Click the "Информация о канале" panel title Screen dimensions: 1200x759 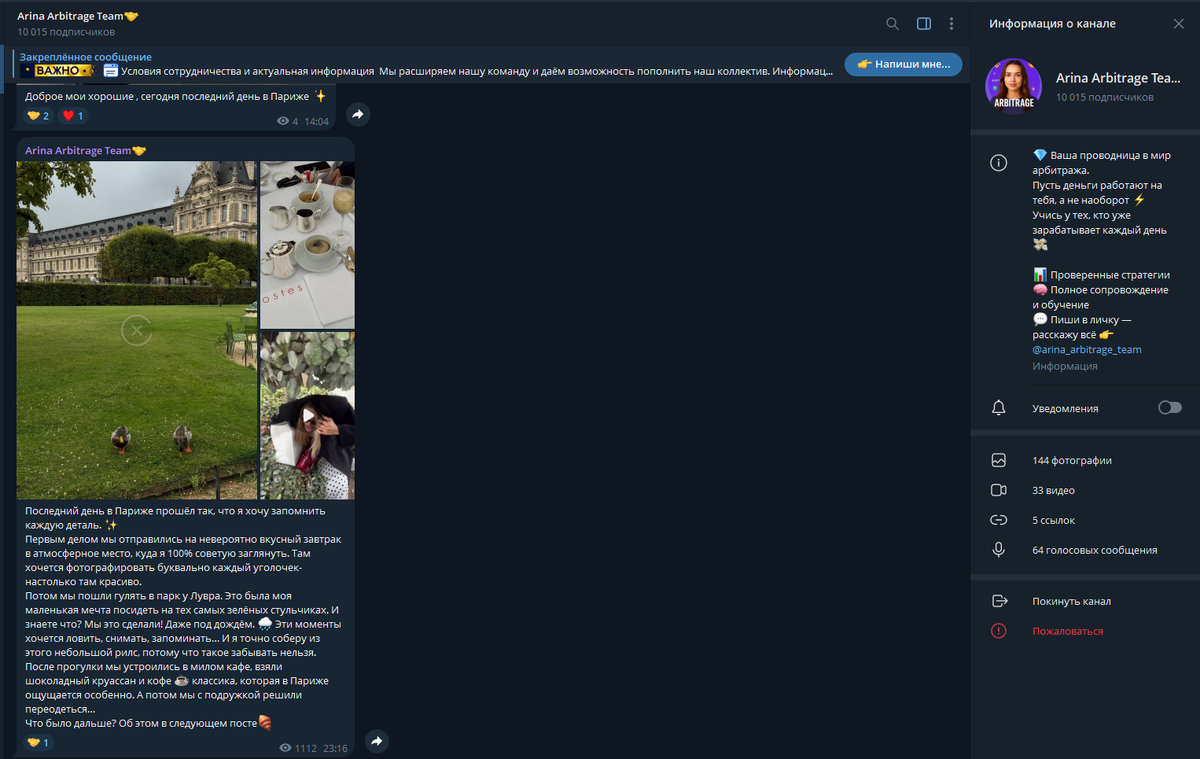tap(1052, 23)
